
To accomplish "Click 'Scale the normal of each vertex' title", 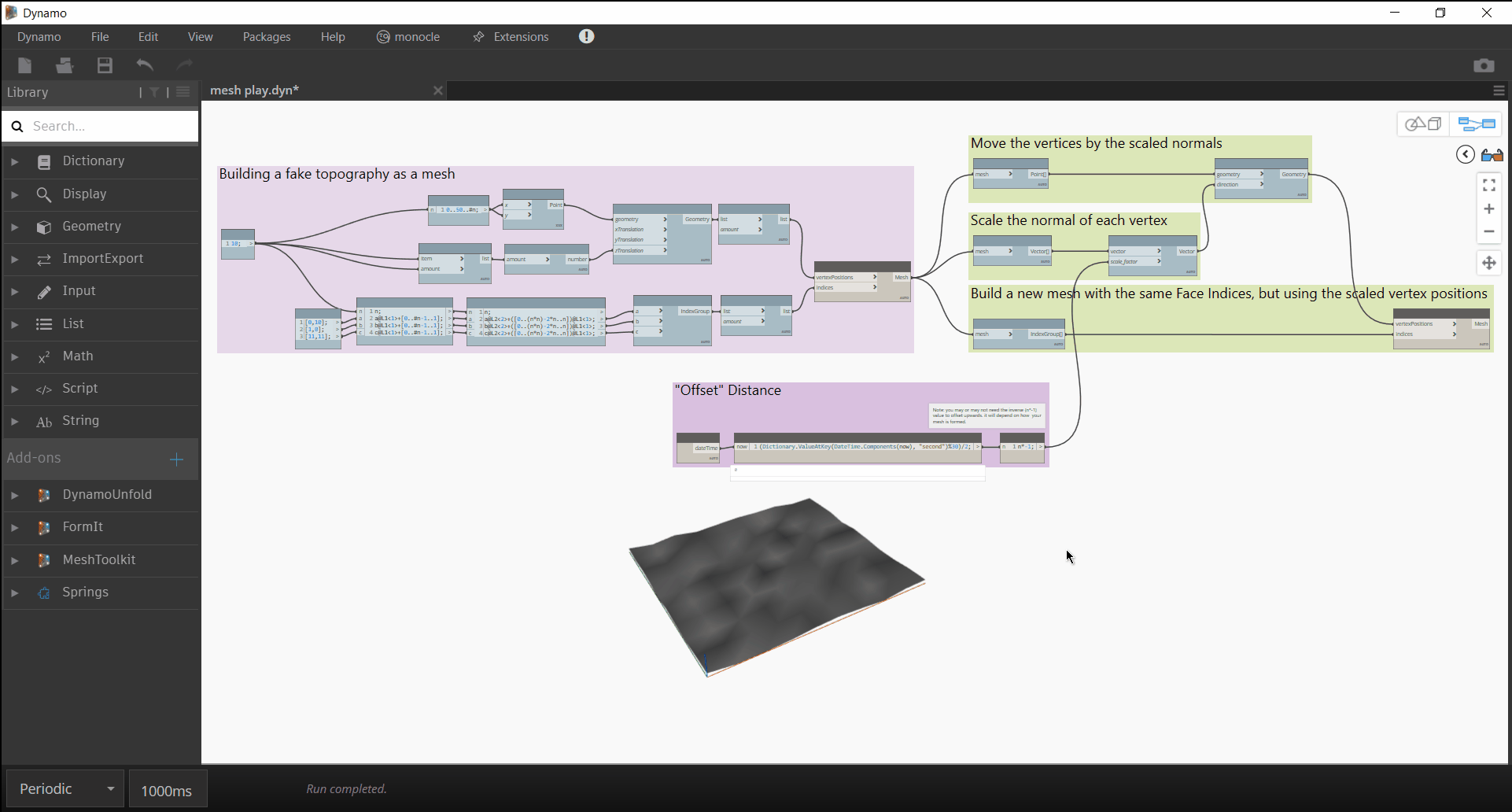I will click(x=1068, y=220).
